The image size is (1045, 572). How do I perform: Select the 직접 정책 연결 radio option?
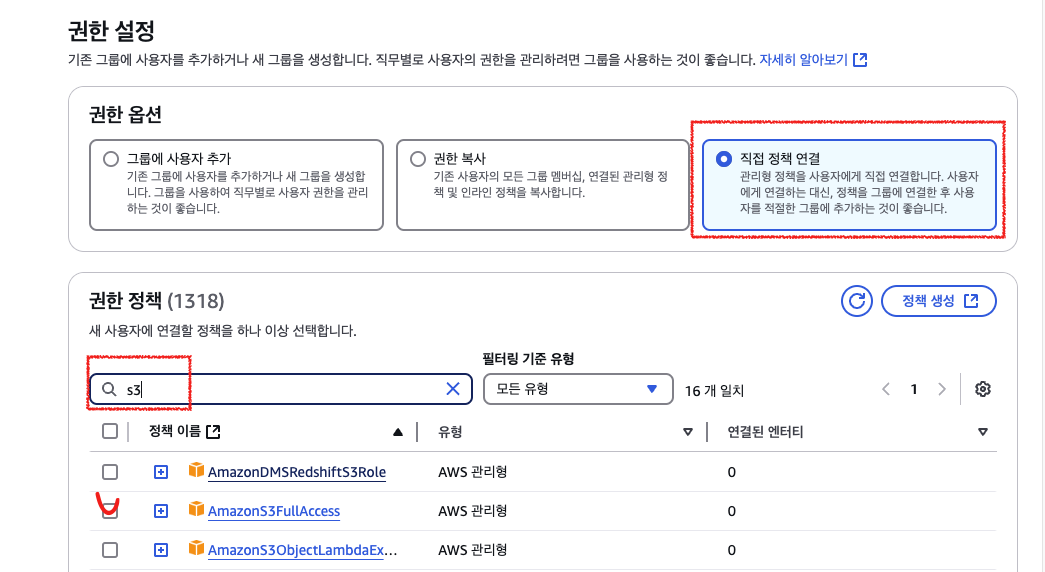click(x=724, y=159)
